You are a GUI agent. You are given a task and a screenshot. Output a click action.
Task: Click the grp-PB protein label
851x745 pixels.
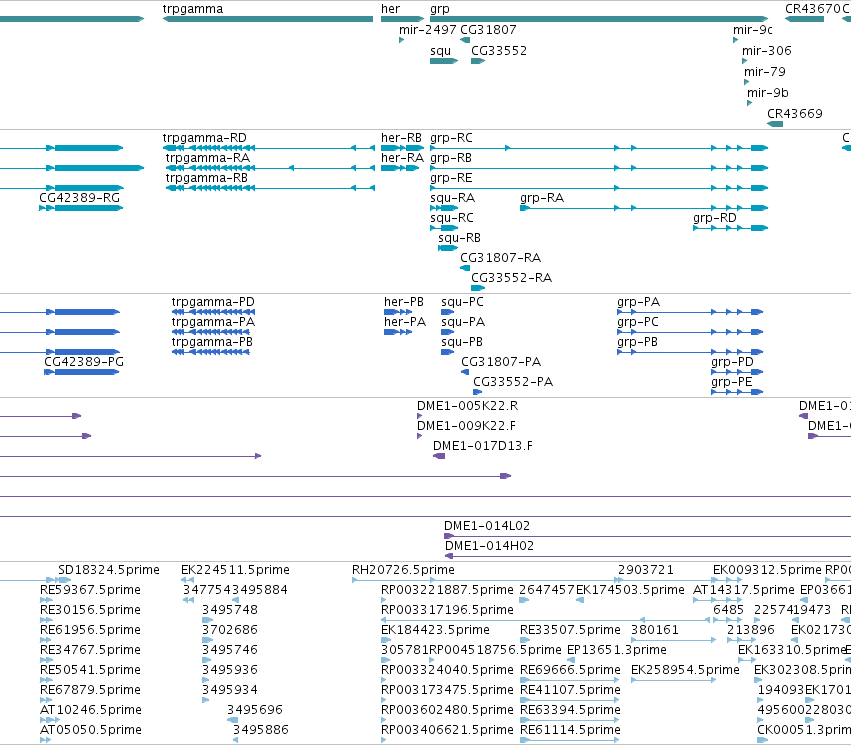click(x=638, y=342)
